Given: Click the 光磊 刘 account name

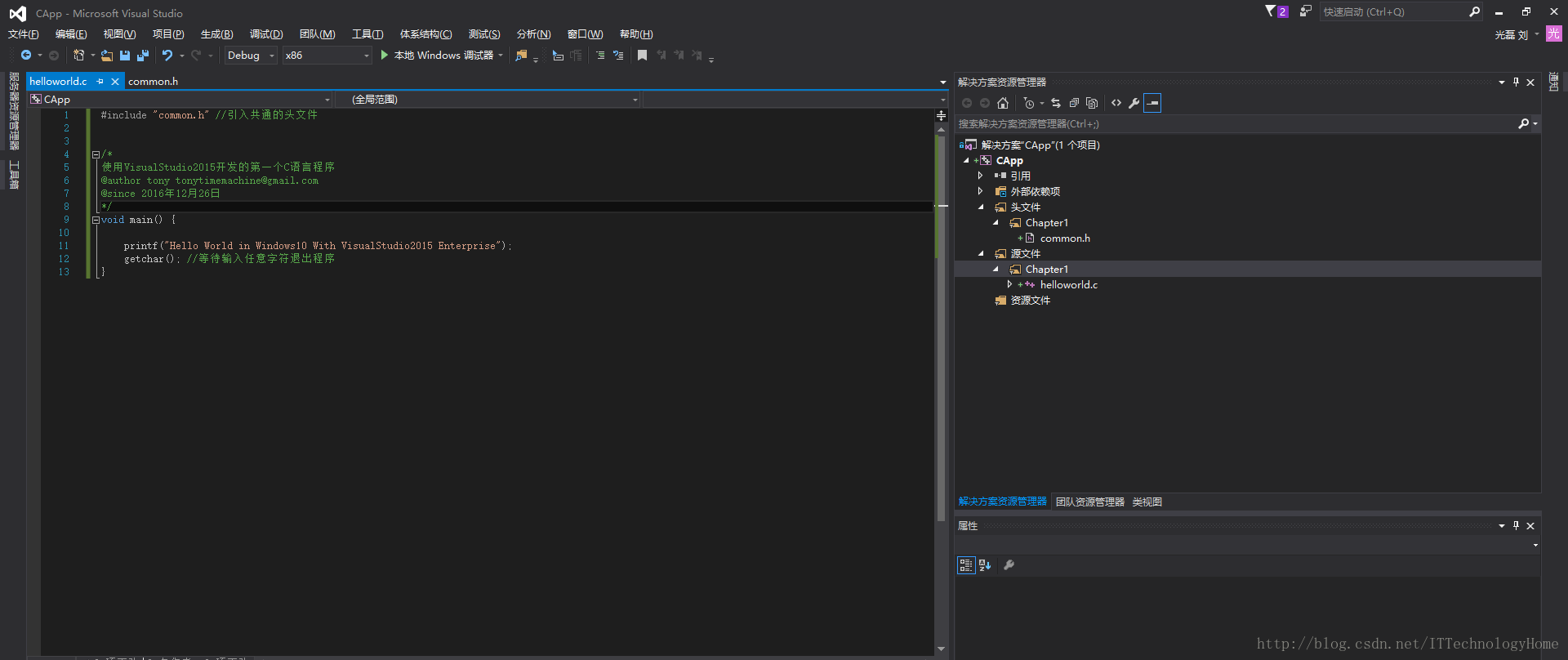Looking at the screenshot, I should coord(1512,35).
